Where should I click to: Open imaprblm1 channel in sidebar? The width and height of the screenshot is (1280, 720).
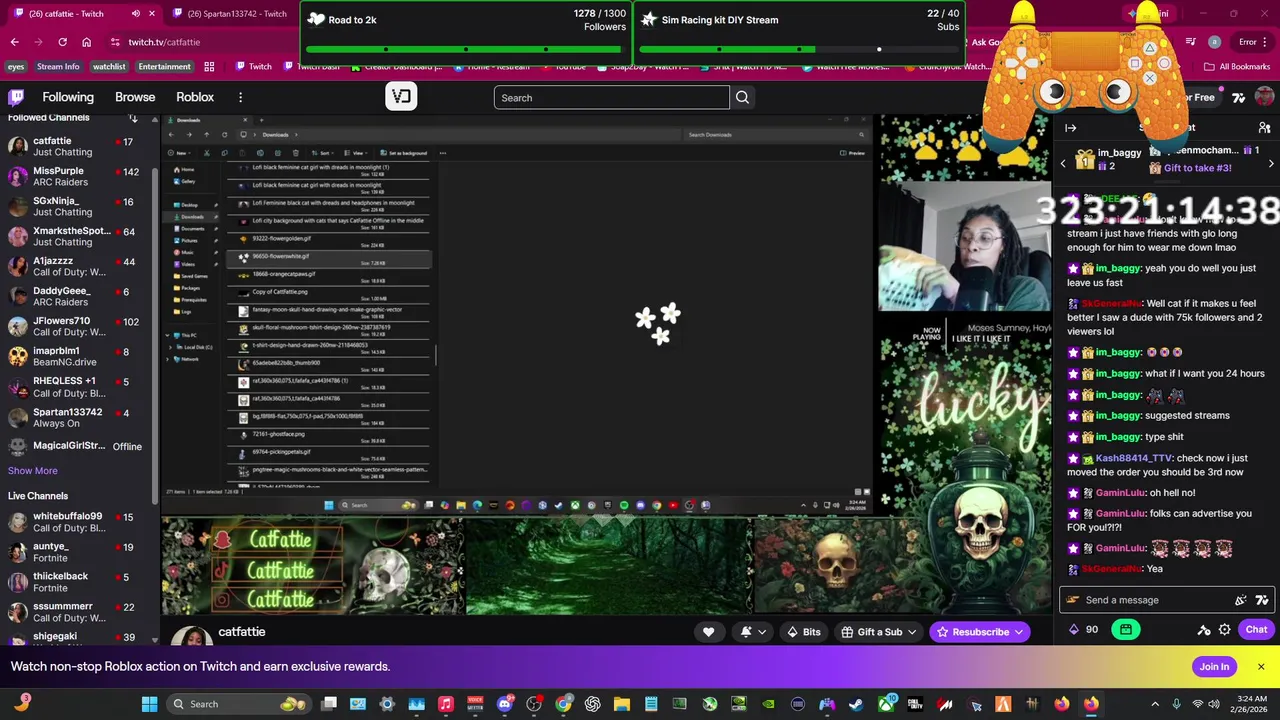(x=77, y=356)
